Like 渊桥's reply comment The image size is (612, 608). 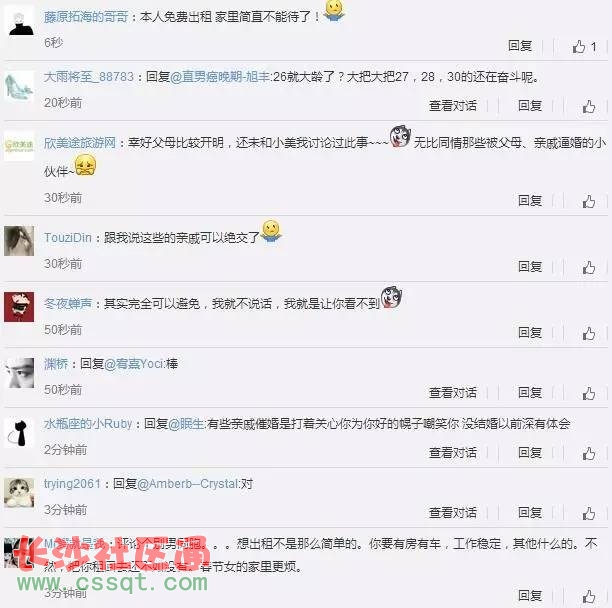(x=589, y=393)
